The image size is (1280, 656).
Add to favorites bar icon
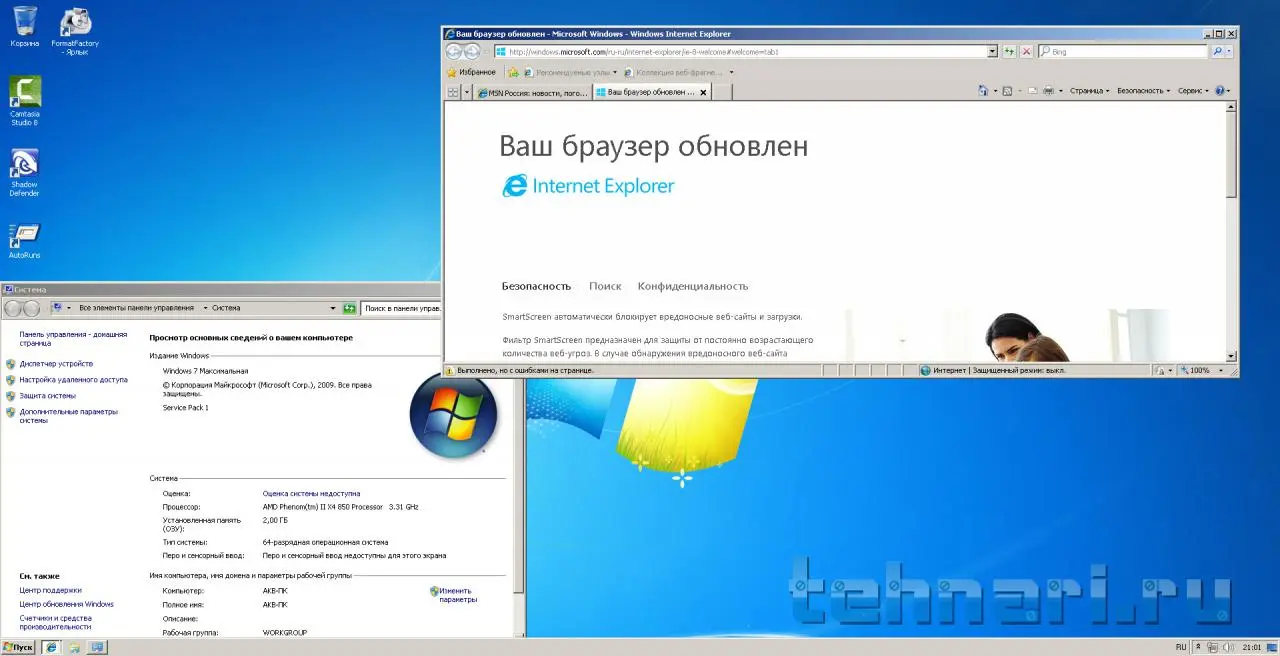click(513, 72)
